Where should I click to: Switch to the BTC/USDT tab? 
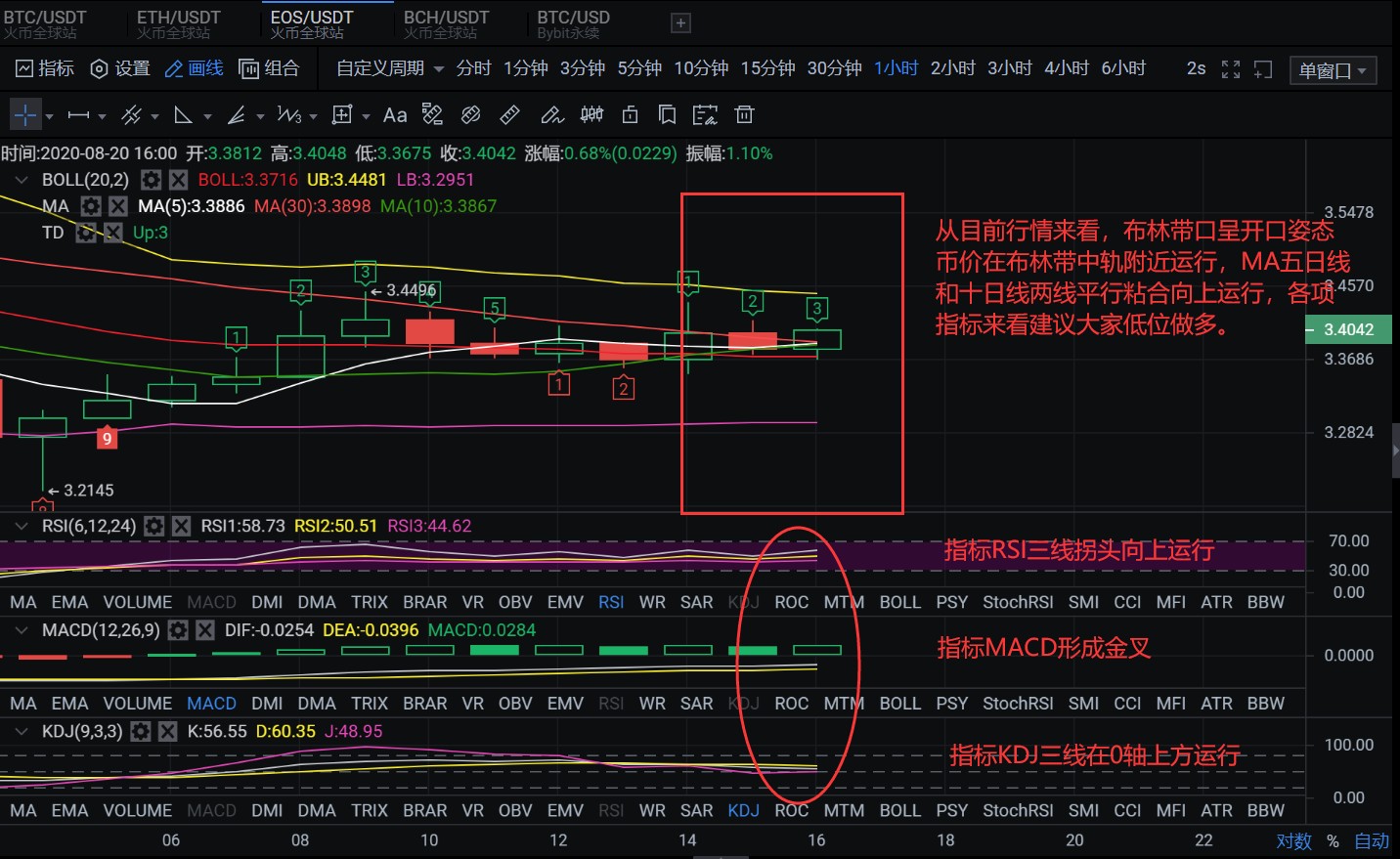coord(45,23)
